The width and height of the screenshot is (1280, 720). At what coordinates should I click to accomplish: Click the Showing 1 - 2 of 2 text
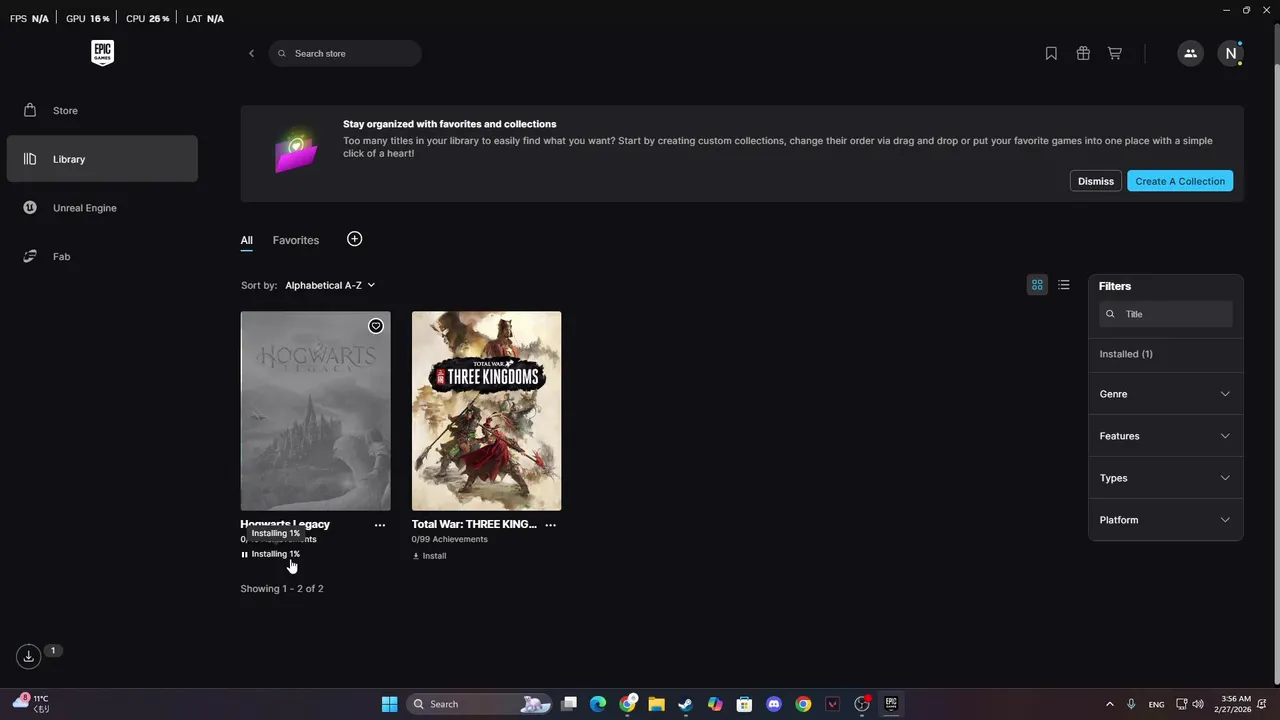pyautogui.click(x=282, y=589)
